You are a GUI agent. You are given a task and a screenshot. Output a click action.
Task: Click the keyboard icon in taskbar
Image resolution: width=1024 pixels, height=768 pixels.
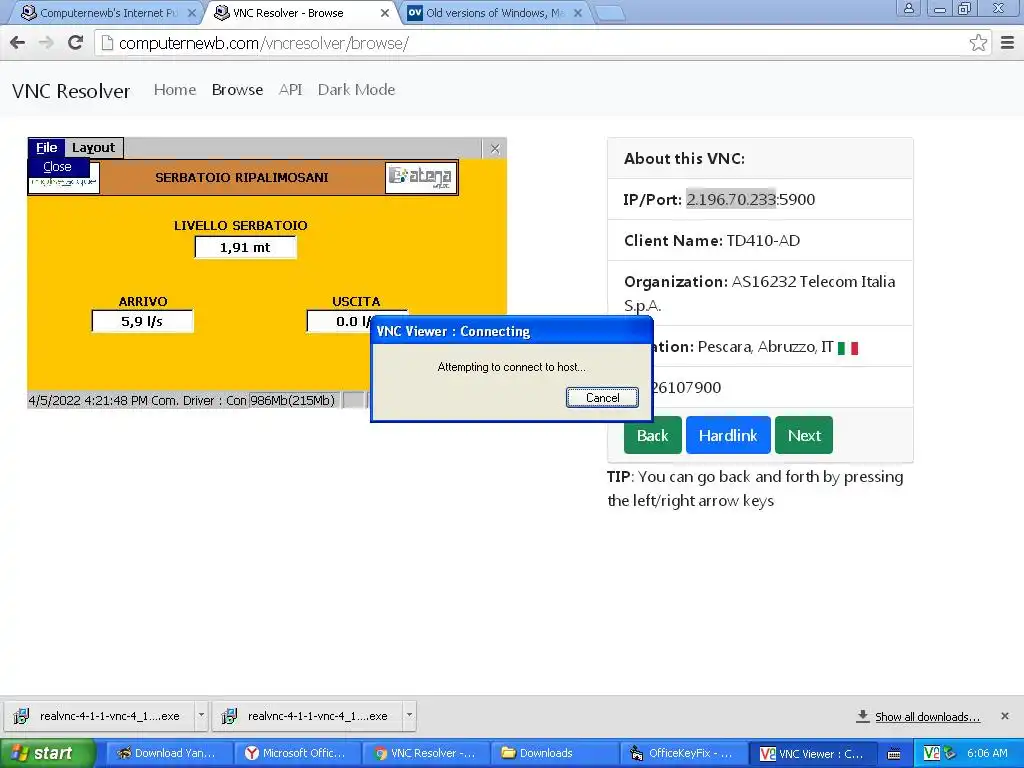click(894, 754)
